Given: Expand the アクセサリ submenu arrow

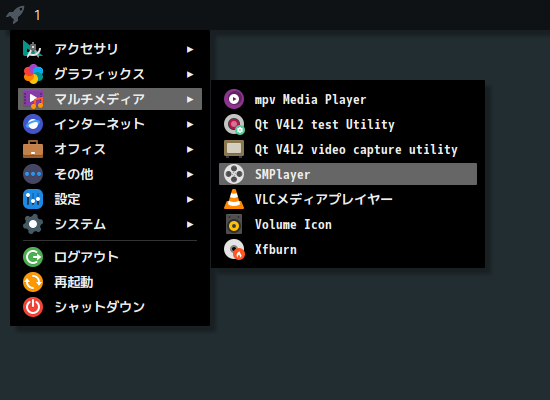Looking at the screenshot, I should click(x=190, y=49).
